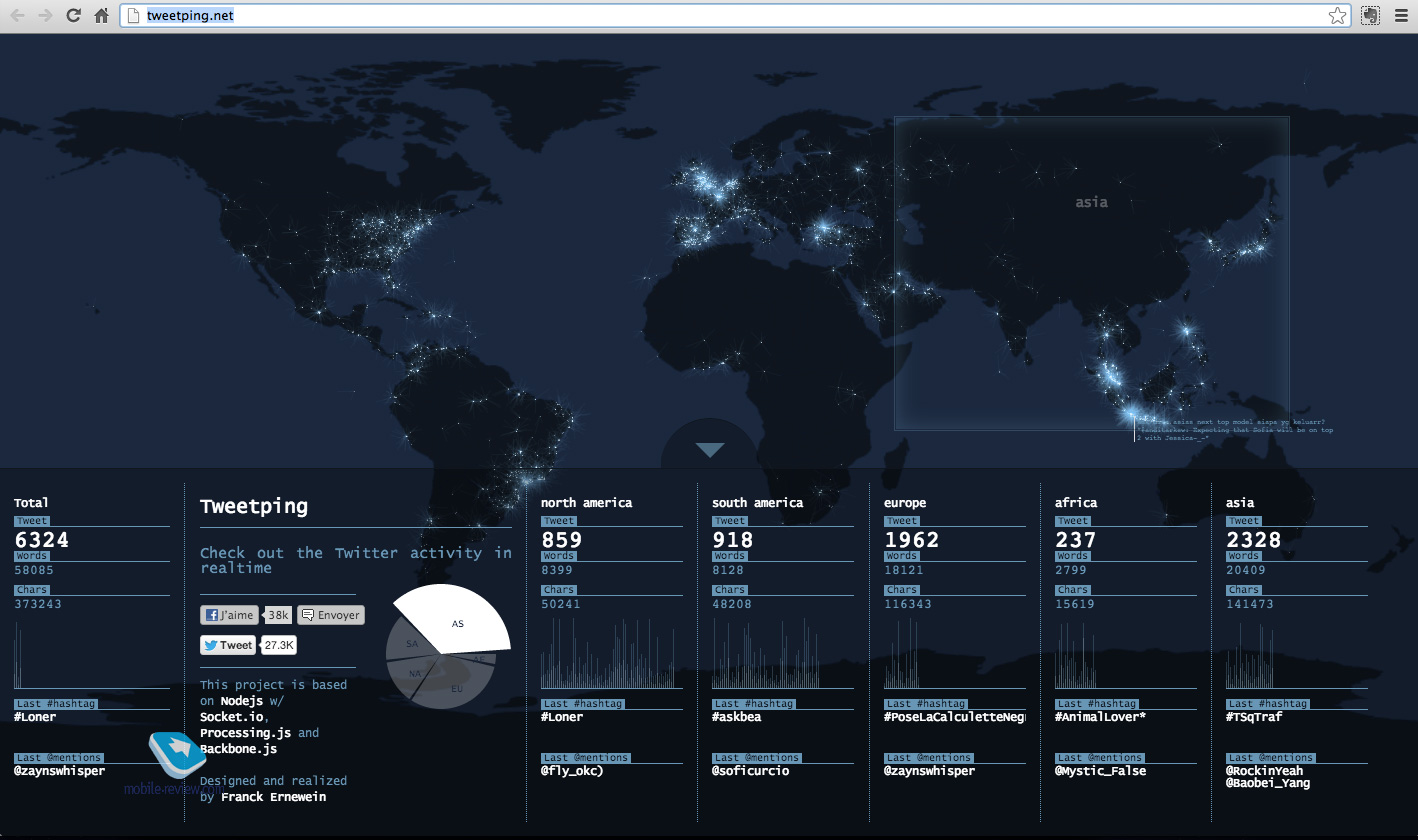Click the @soficurcio mention
This screenshot has height=840, width=1418.
[751, 771]
